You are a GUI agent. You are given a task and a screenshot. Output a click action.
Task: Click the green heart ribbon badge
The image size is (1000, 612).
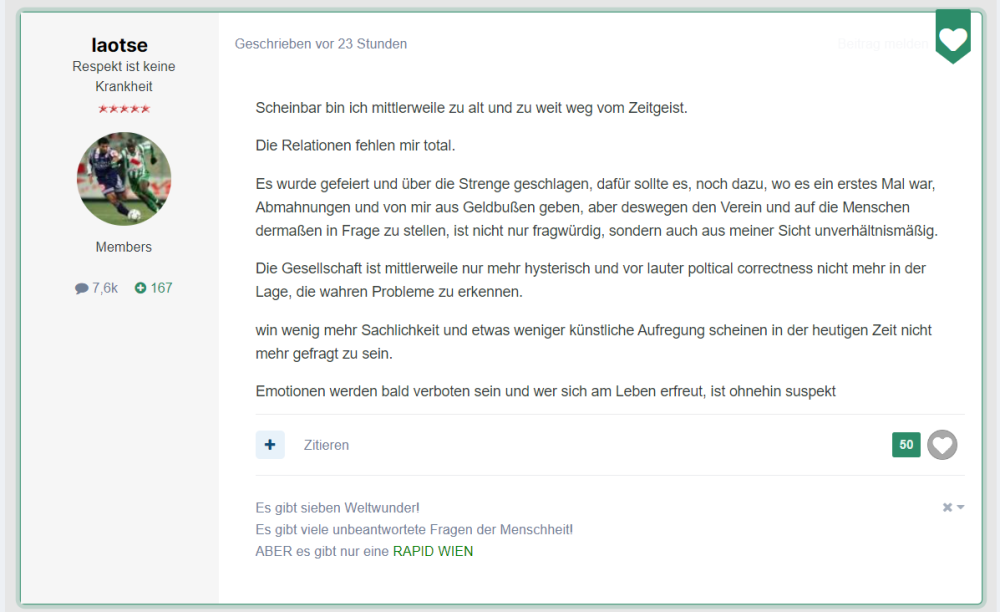pyautogui.click(x=953, y=38)
